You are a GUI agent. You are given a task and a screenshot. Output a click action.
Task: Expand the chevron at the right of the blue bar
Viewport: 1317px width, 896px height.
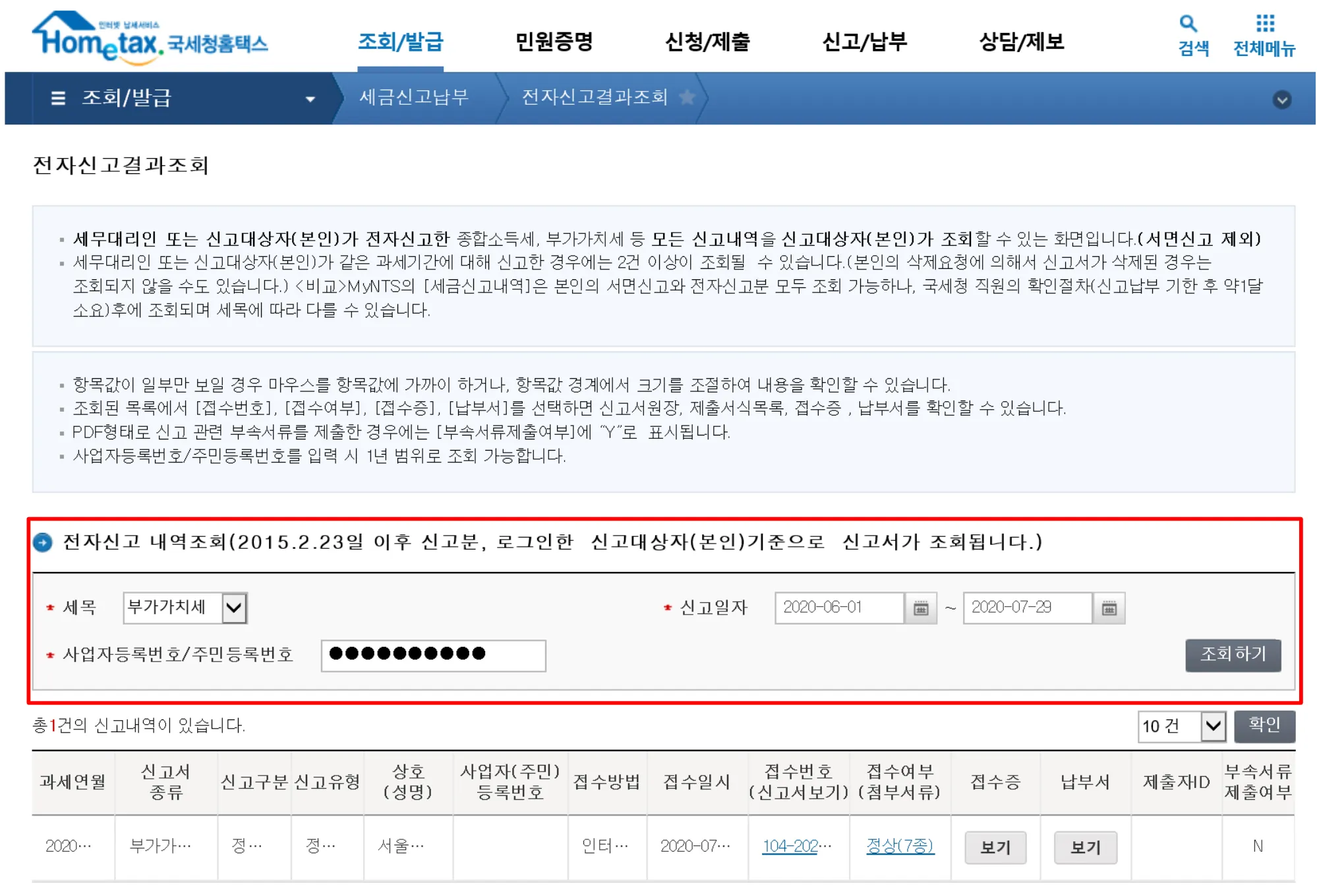(1281, 99)
